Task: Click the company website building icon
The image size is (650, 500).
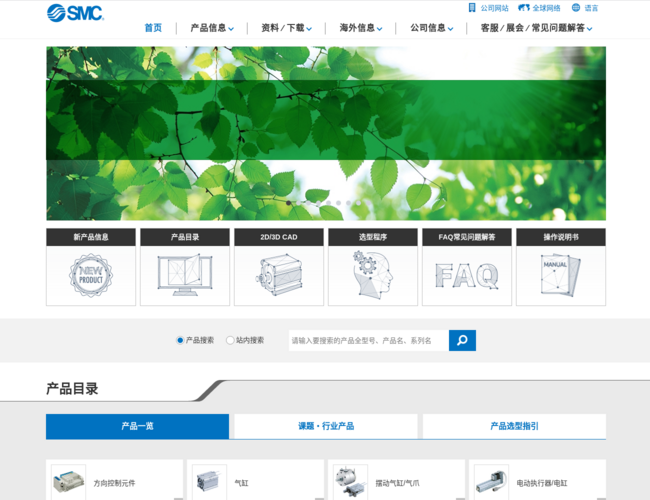Action: click(472, 7)
